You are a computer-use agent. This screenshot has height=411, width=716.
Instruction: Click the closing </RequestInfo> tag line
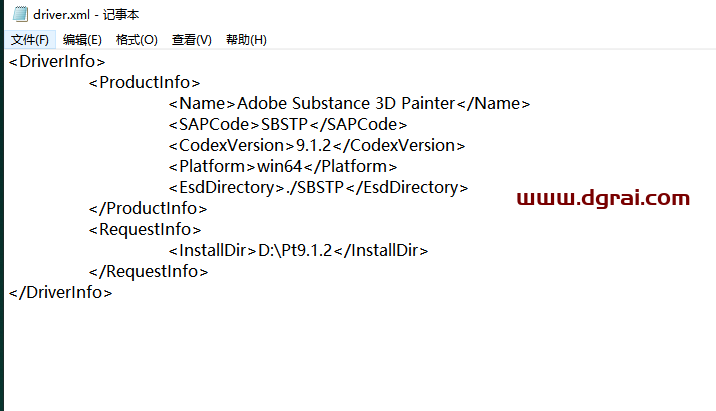pos(148,271)
